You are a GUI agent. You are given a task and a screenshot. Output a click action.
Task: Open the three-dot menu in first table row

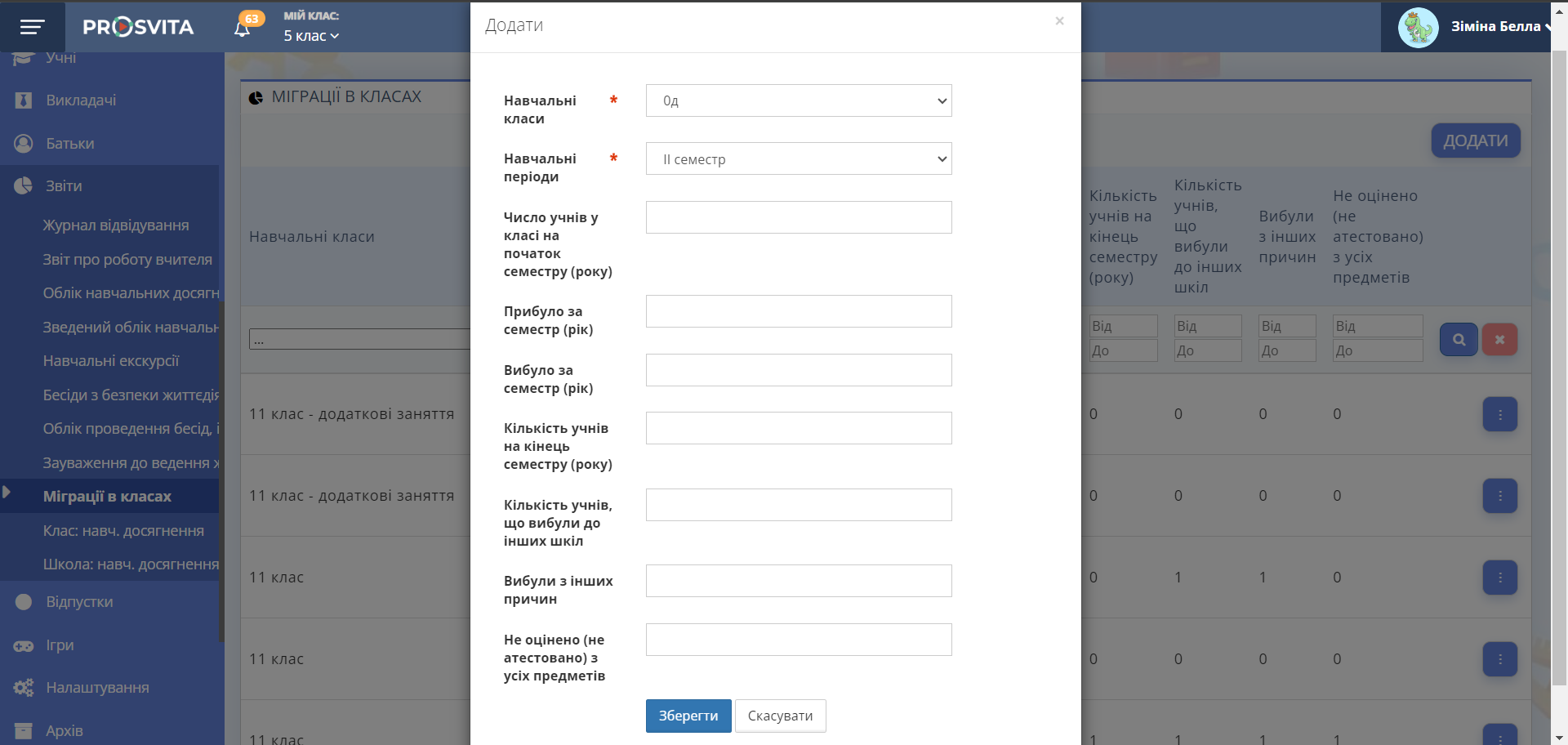pyautogui.click(x=1499, y=414)
